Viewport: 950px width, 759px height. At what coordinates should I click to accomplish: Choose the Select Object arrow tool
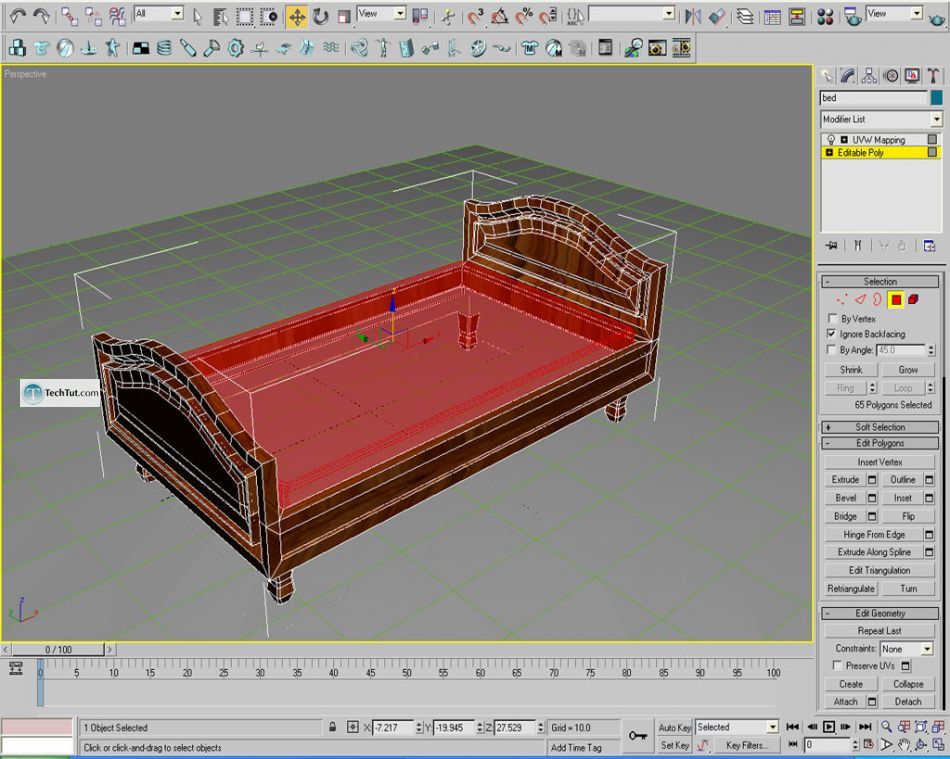click(x=197, y=16)
